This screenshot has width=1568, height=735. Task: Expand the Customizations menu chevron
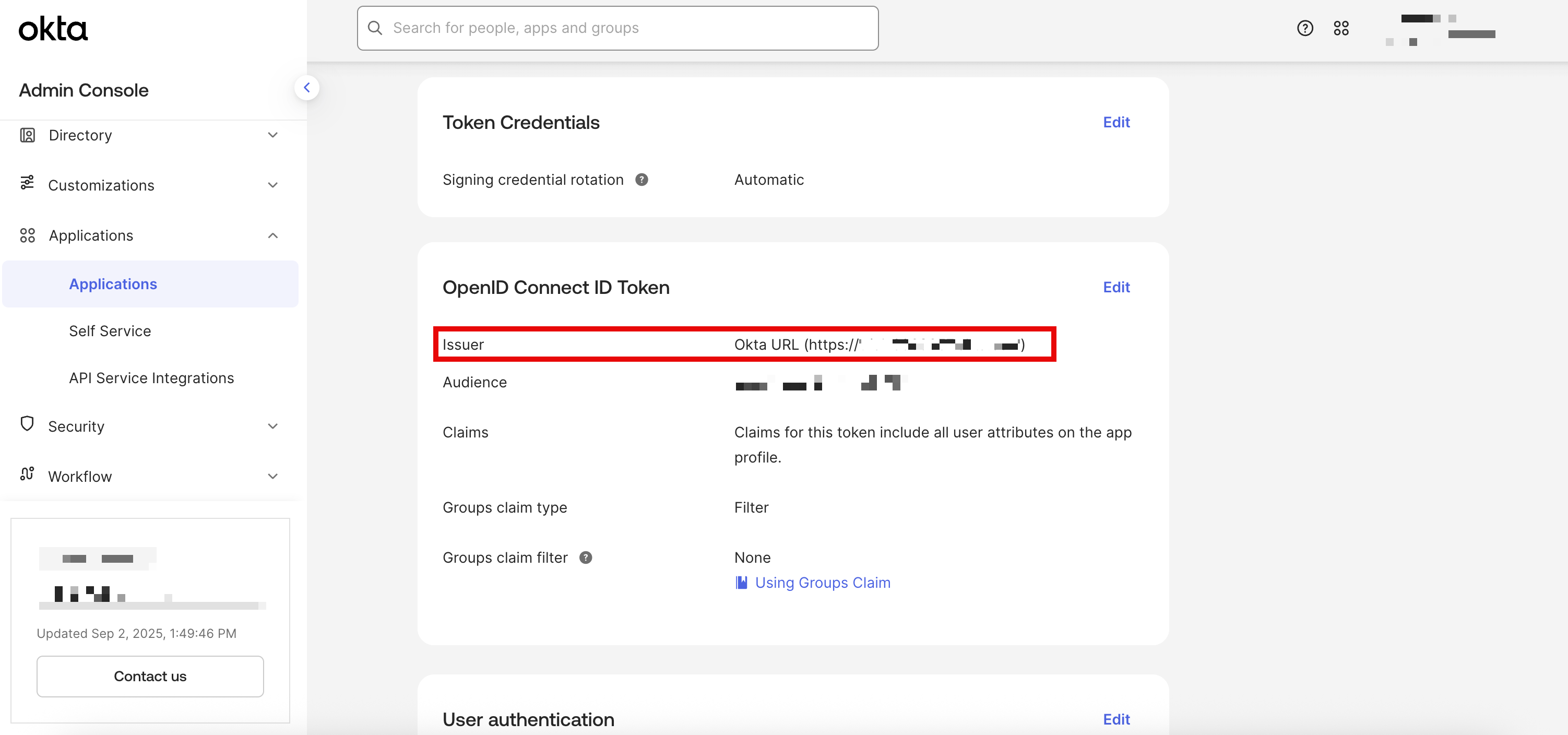(272, 184)
